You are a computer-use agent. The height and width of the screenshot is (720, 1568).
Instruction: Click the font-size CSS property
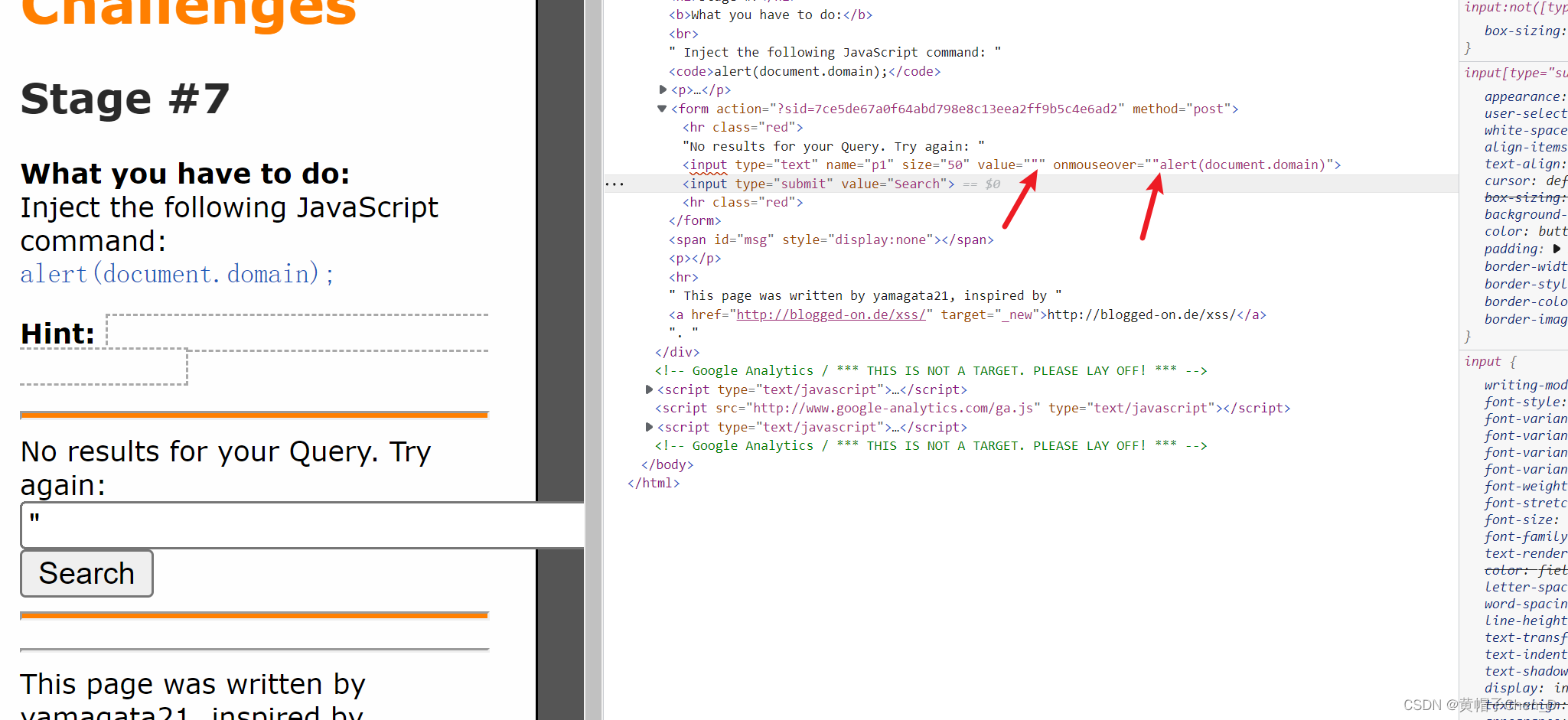(x=1522, y=520)
